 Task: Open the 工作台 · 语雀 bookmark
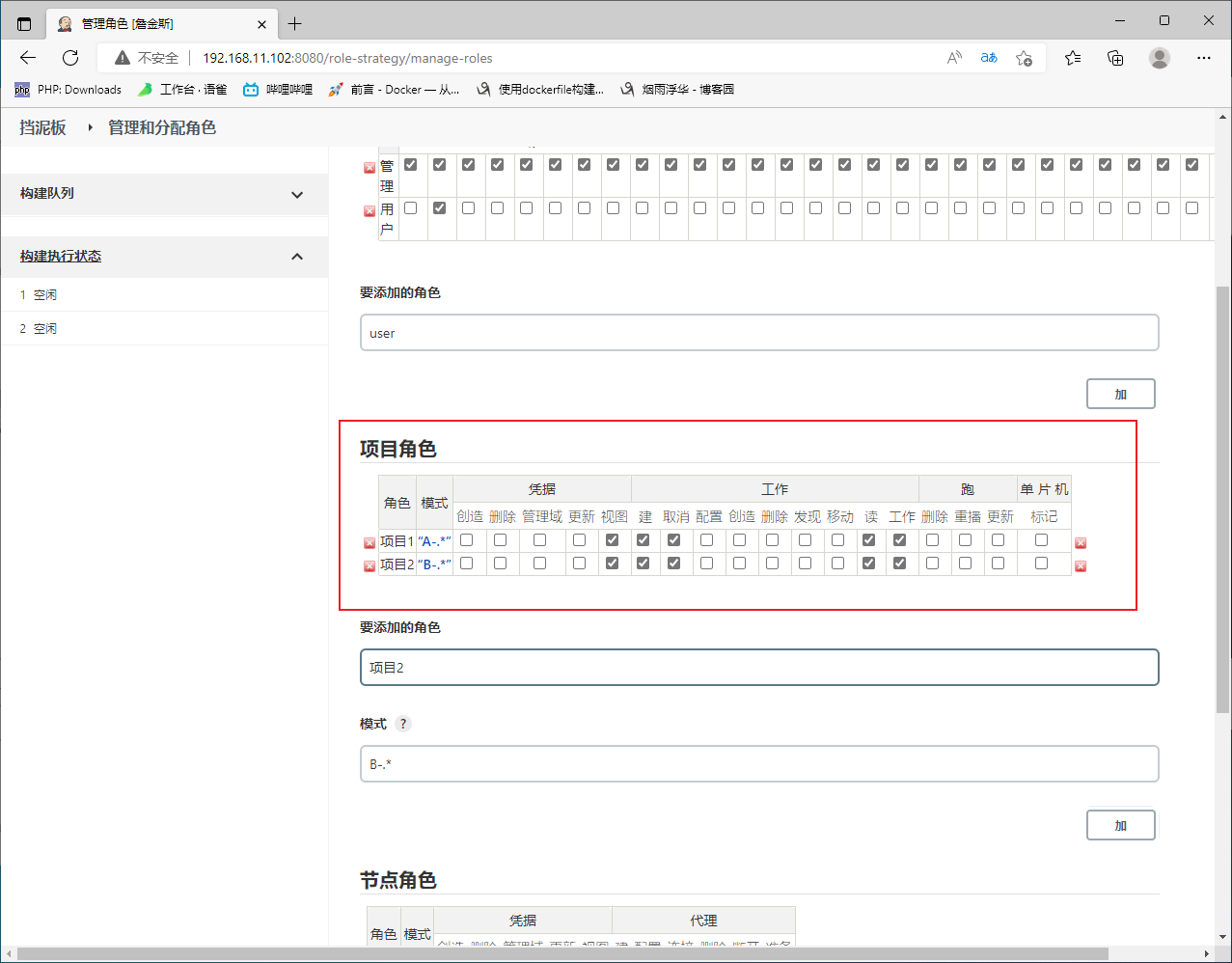pos(182,90)
